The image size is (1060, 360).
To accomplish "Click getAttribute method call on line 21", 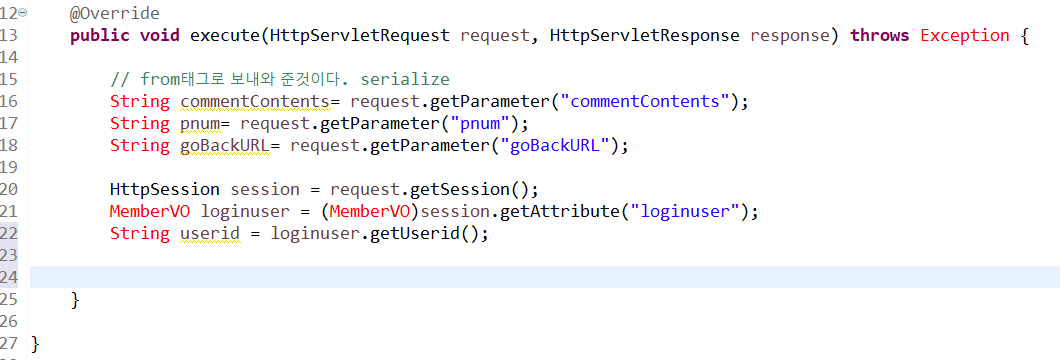I will point(560,211).
